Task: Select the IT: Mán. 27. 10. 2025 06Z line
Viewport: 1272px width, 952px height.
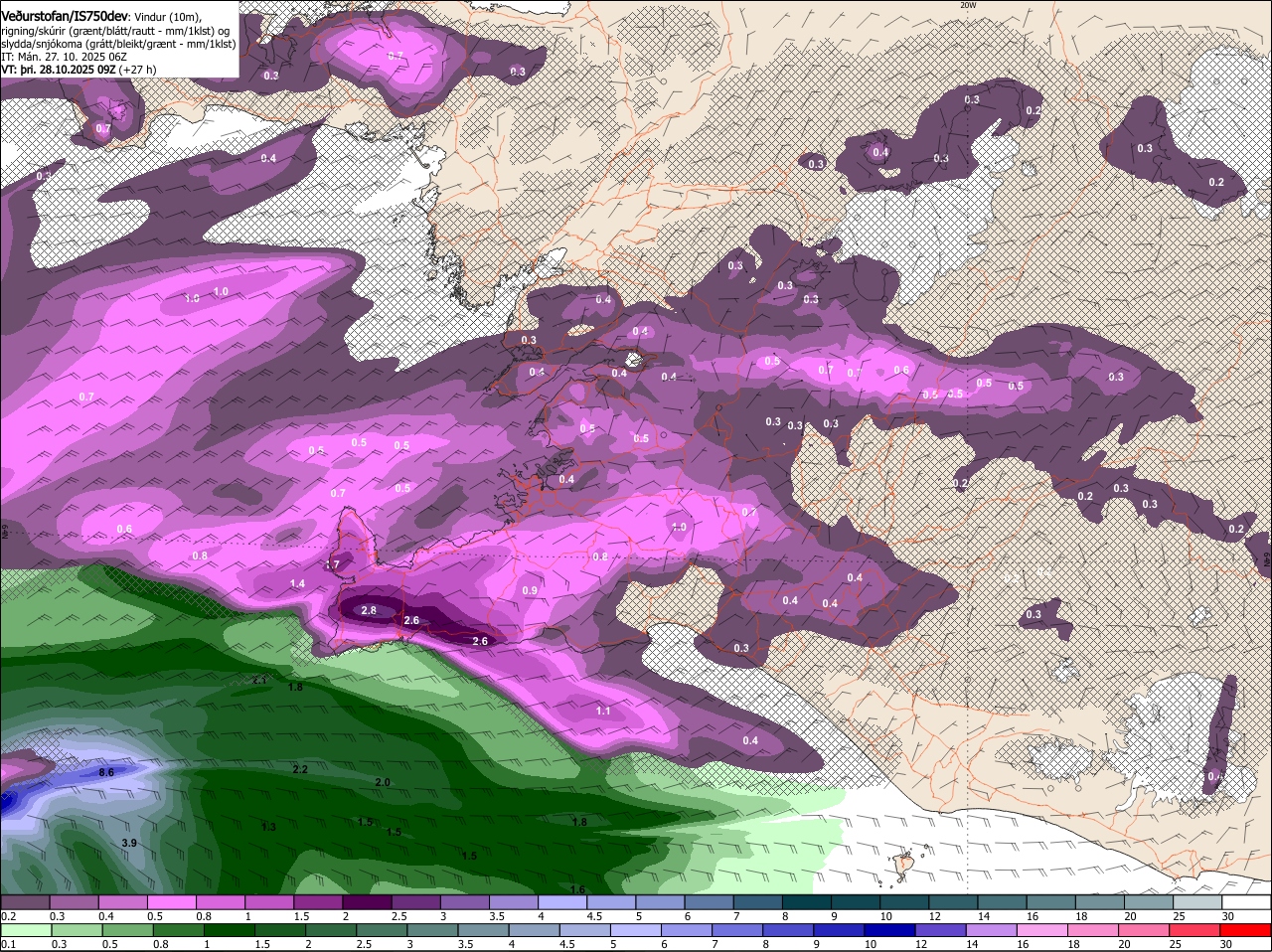Action: pos(64,57)
